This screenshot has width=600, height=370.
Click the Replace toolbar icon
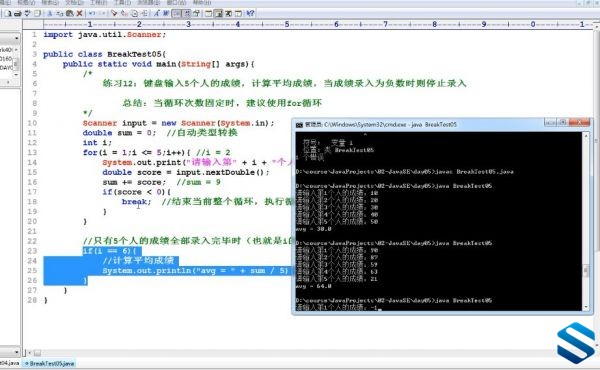124,13
